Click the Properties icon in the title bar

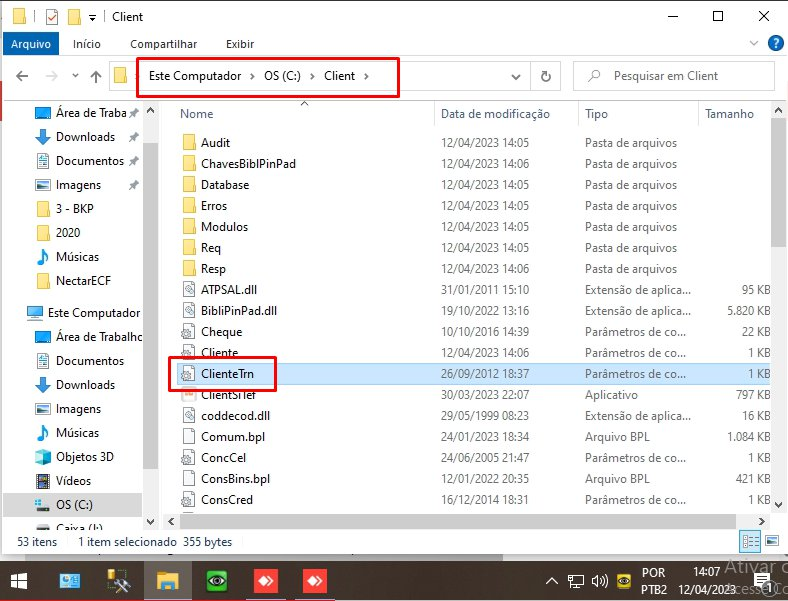[50, 17]
